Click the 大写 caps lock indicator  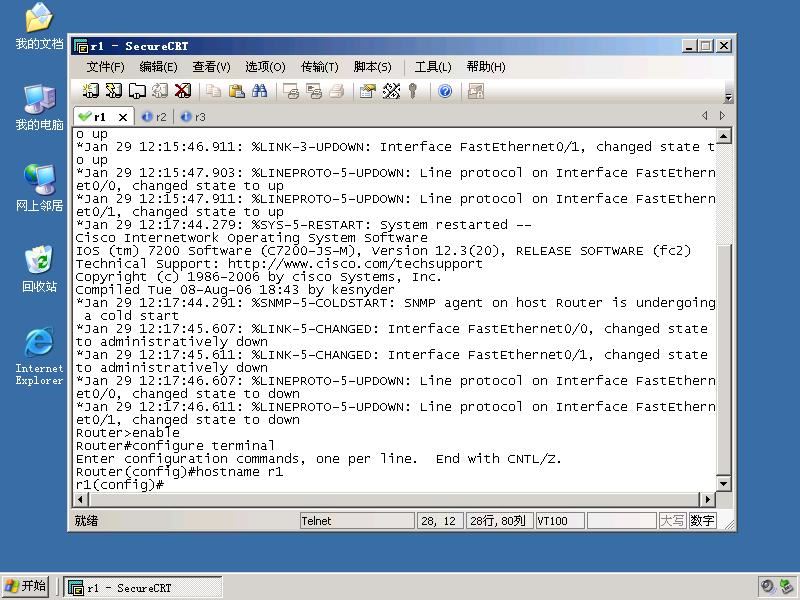672,521
